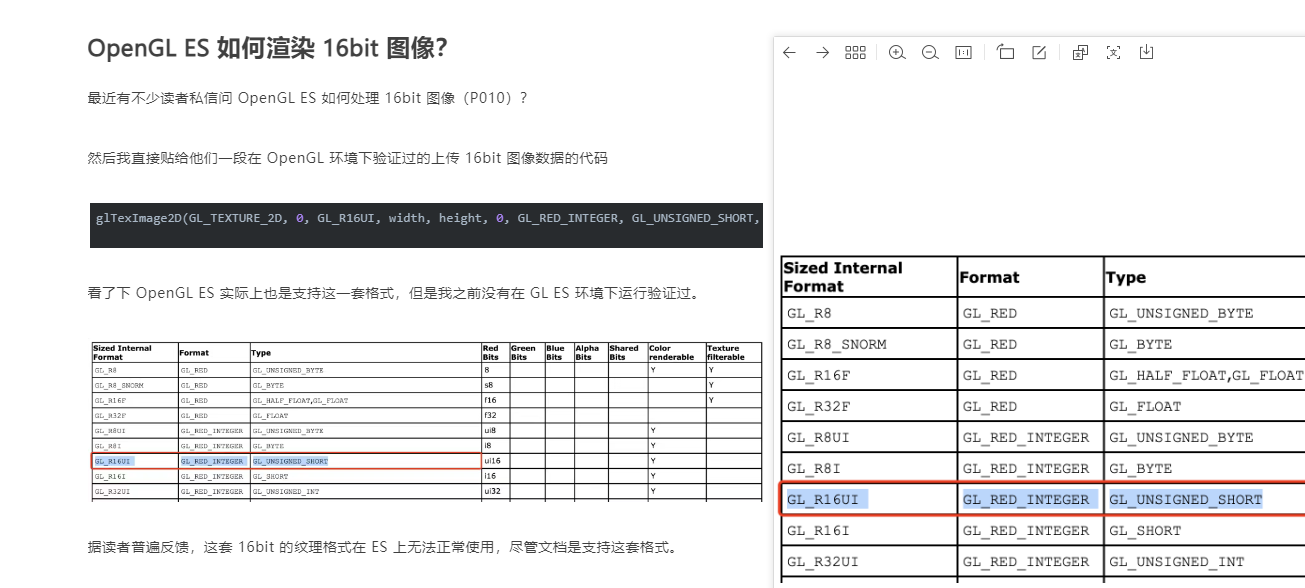Zoom out of the viewer image
1305x588 pixels.
(930, 53)
